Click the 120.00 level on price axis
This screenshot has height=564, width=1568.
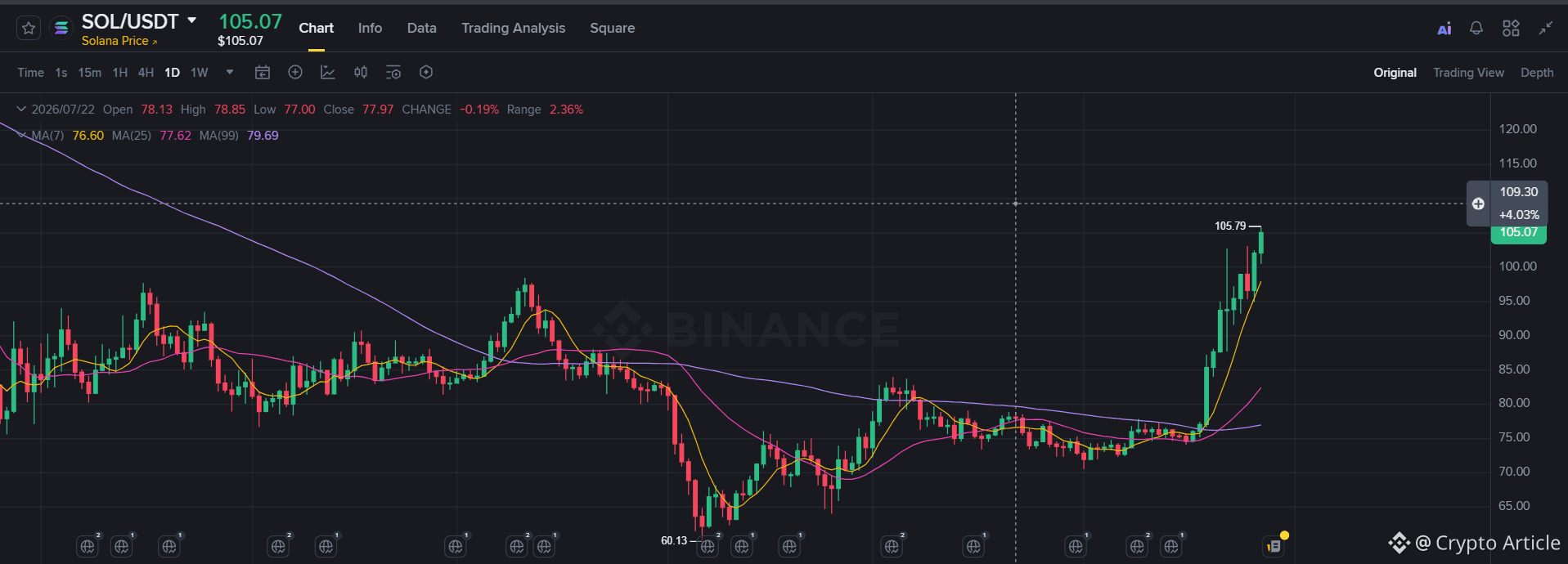click(1518, 129)
